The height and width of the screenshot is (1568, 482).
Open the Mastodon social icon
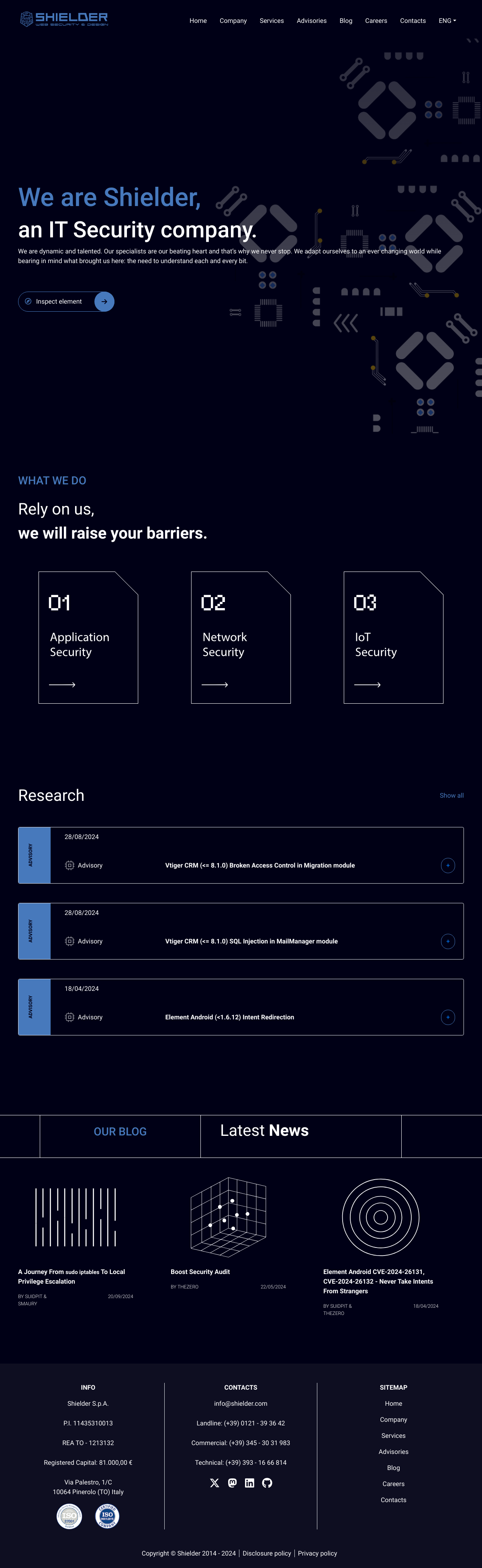click(232, 1483)
